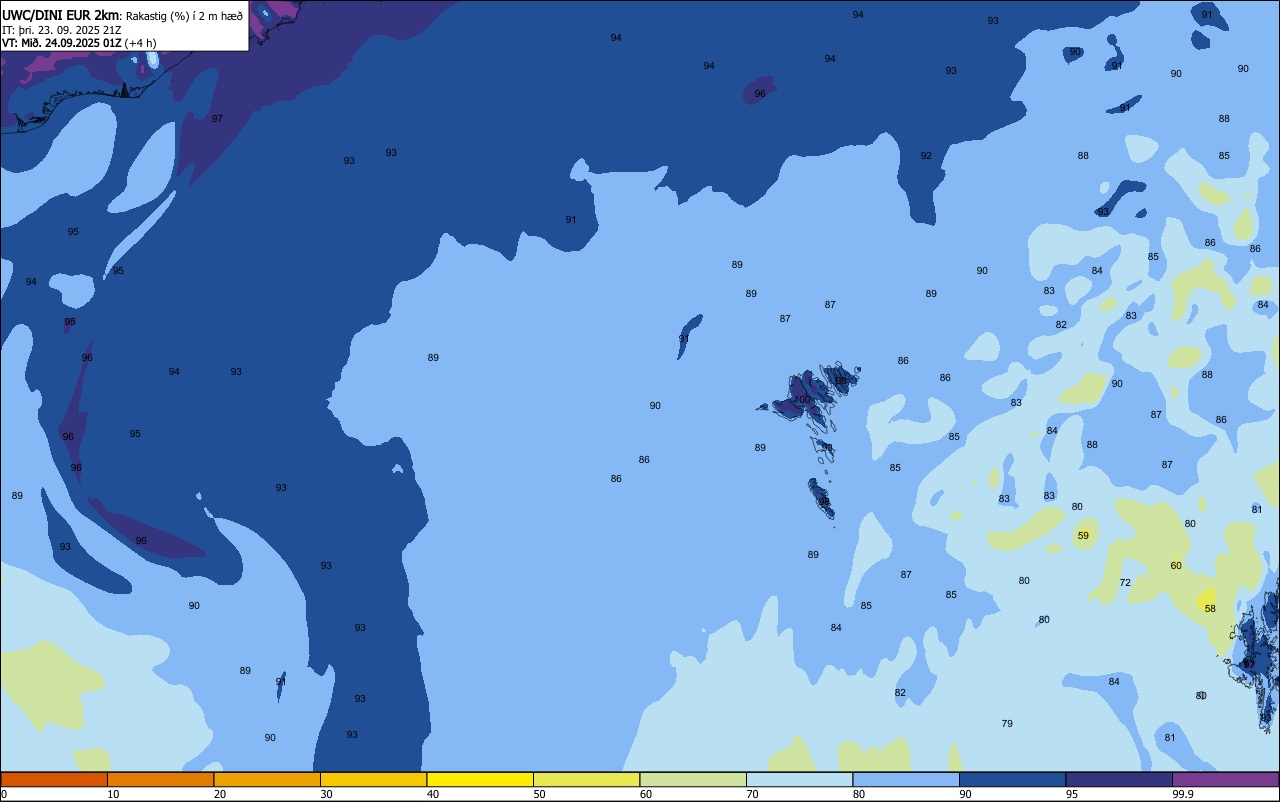Click the "10" legend tick label
This screenshot has width=1280, height=802.
pyautogui.click(x=113, y=794)
